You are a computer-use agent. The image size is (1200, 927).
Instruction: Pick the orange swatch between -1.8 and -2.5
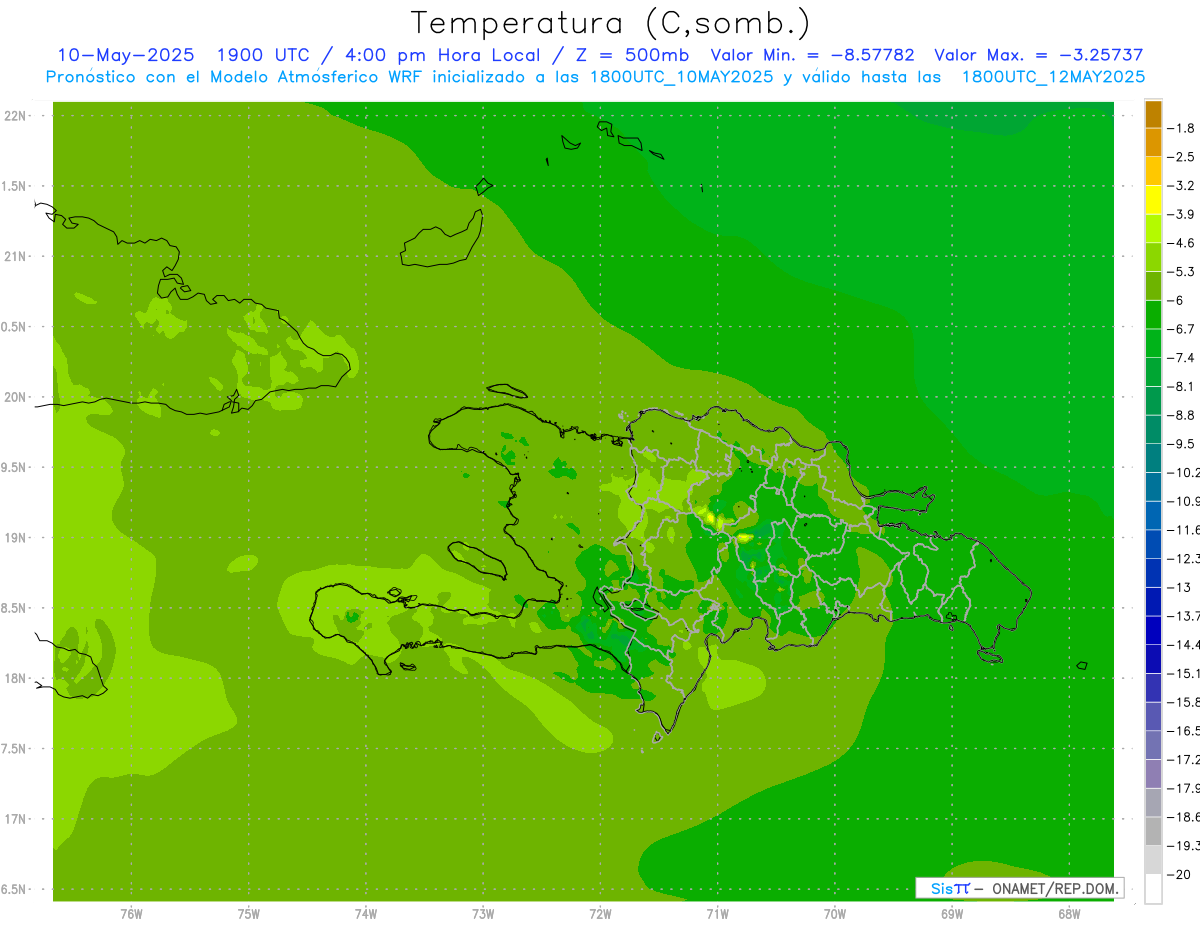coord(1154,143)
